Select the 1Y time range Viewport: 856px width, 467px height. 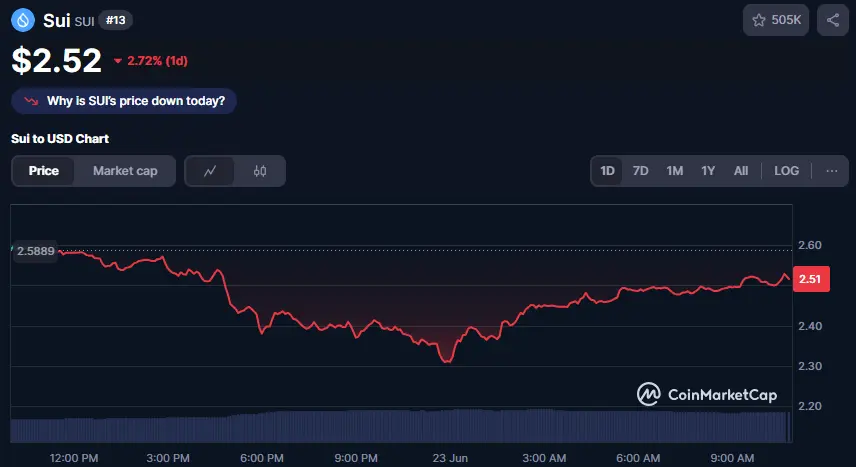click(708, 171)
